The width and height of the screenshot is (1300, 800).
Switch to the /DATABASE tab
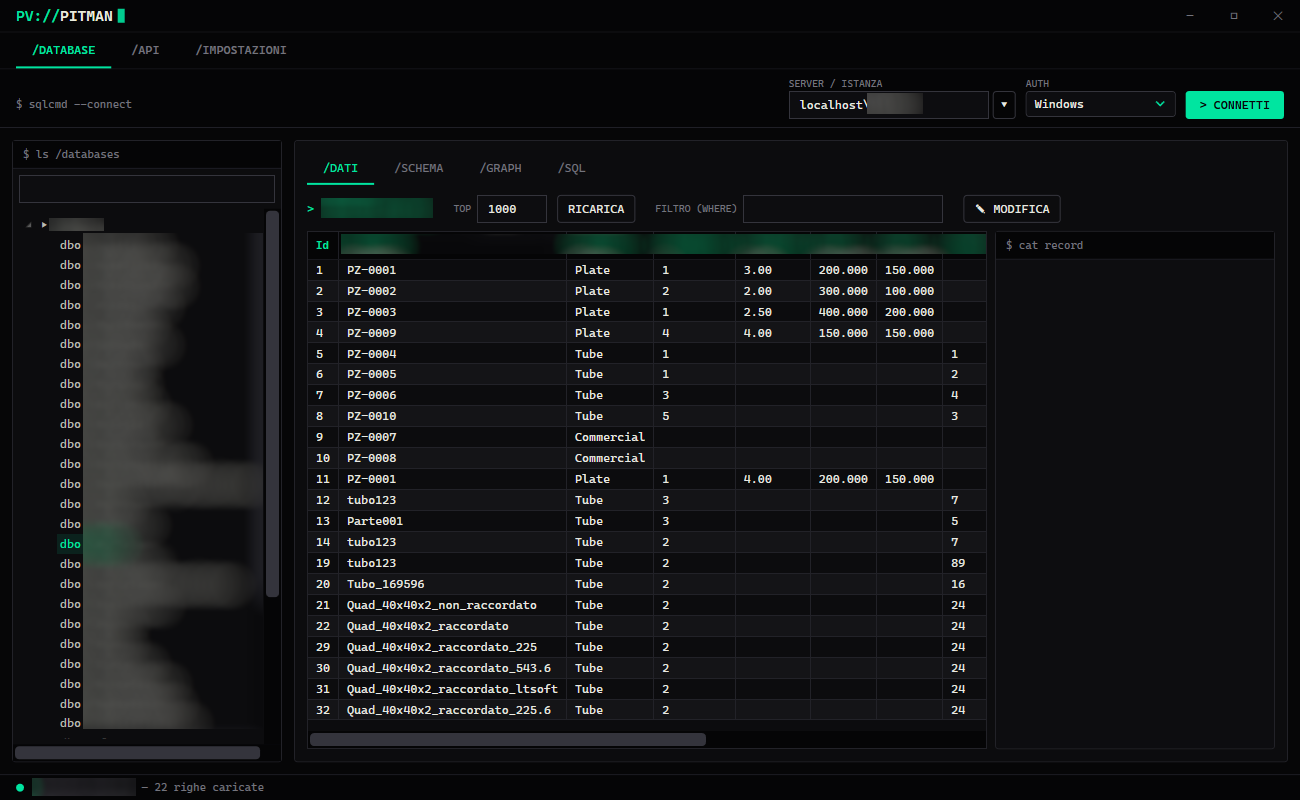pyautogui.click(x=64, y=50)
